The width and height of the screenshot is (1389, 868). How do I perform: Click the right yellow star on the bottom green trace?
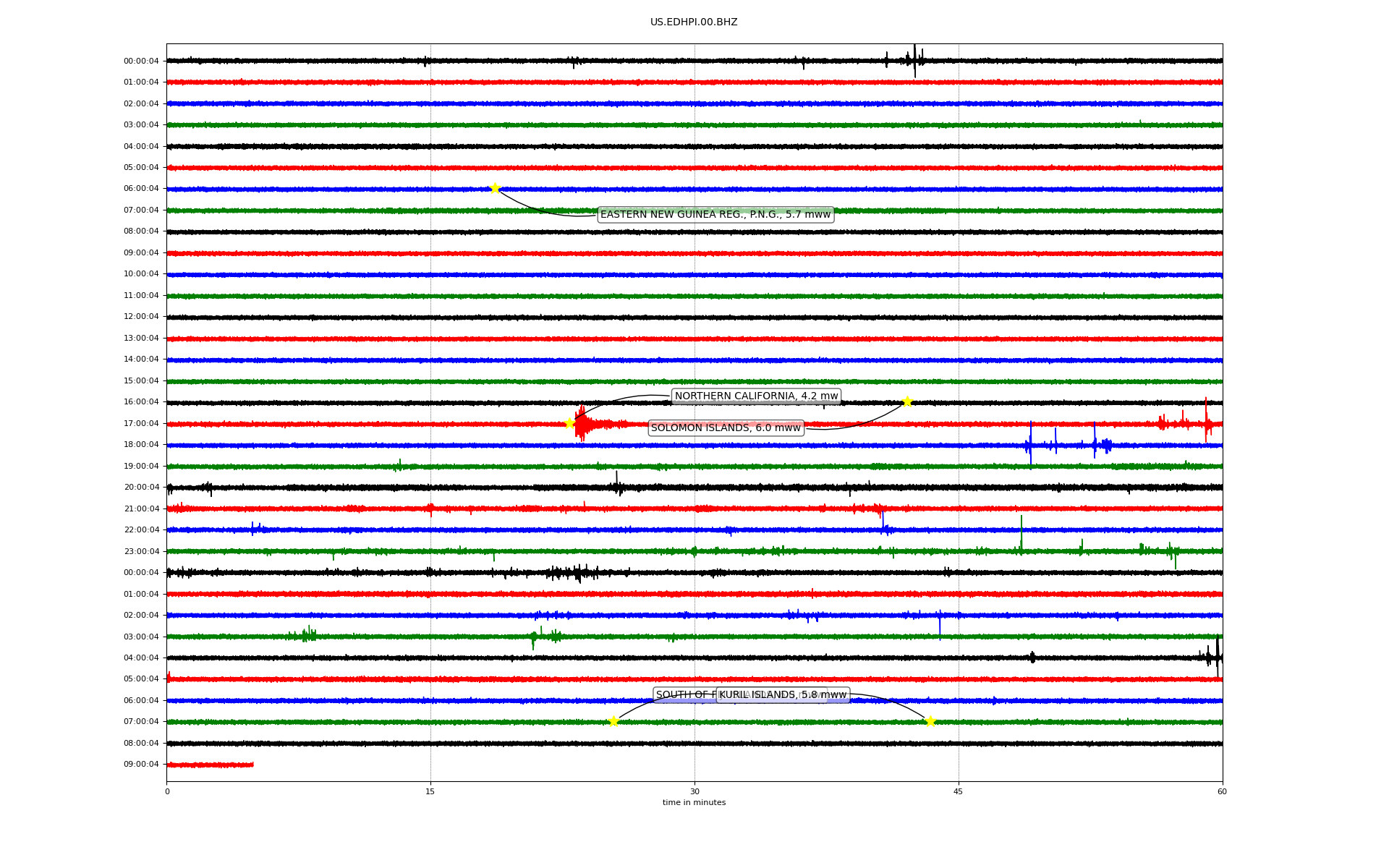pyautogui.click(x=930, y=721)
